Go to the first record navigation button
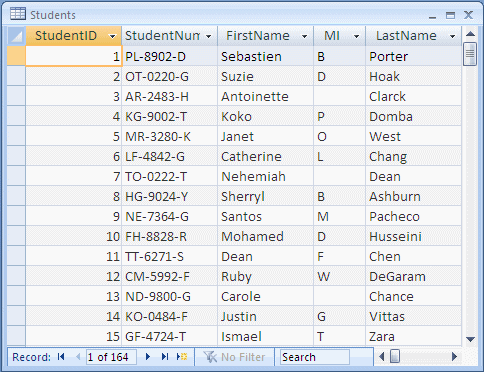The image size is (484, 372). click(x=61, y=357)
